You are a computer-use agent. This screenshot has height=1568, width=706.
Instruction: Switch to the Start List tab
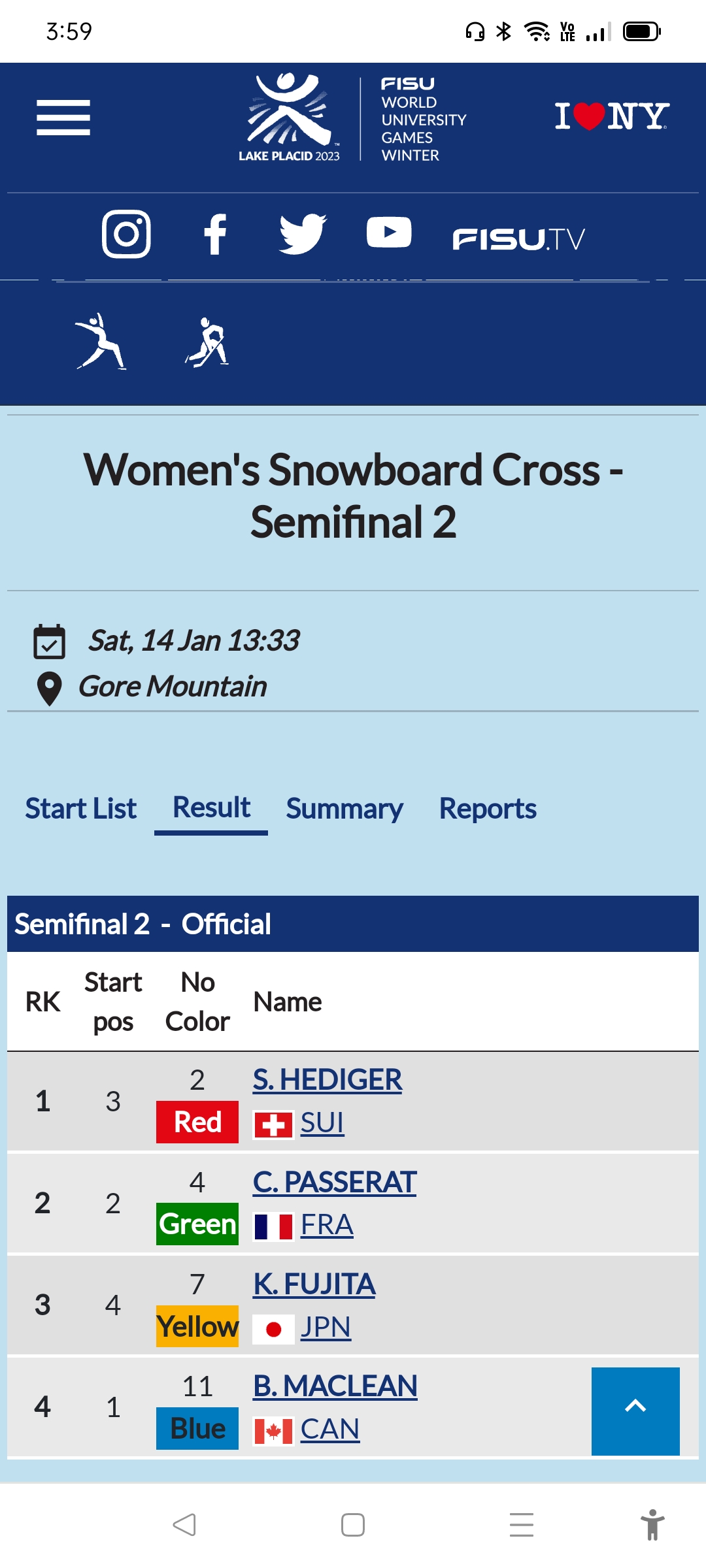pyautogui.click(x=81, y=809)
